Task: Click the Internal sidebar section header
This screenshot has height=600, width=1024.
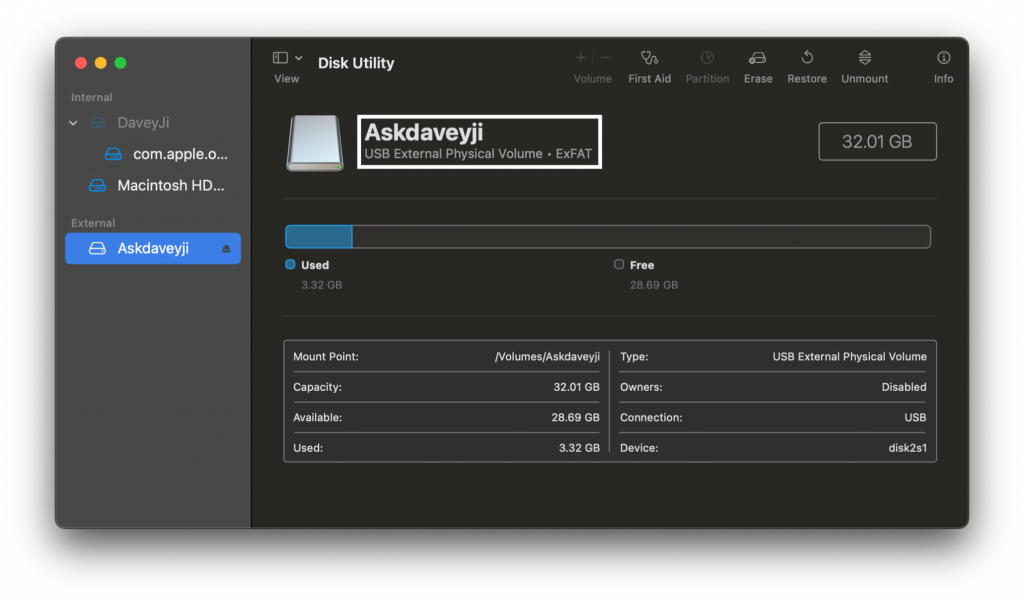Action: click(91, 97)
